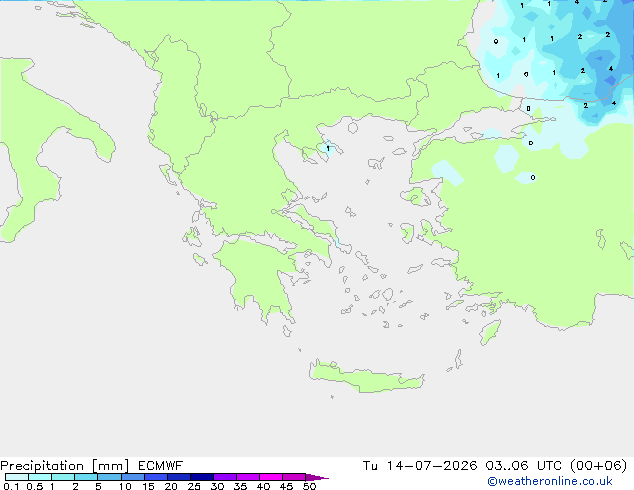
Task: Select the 10–15 mm blue legend swatch
Action: coord(133,477)
